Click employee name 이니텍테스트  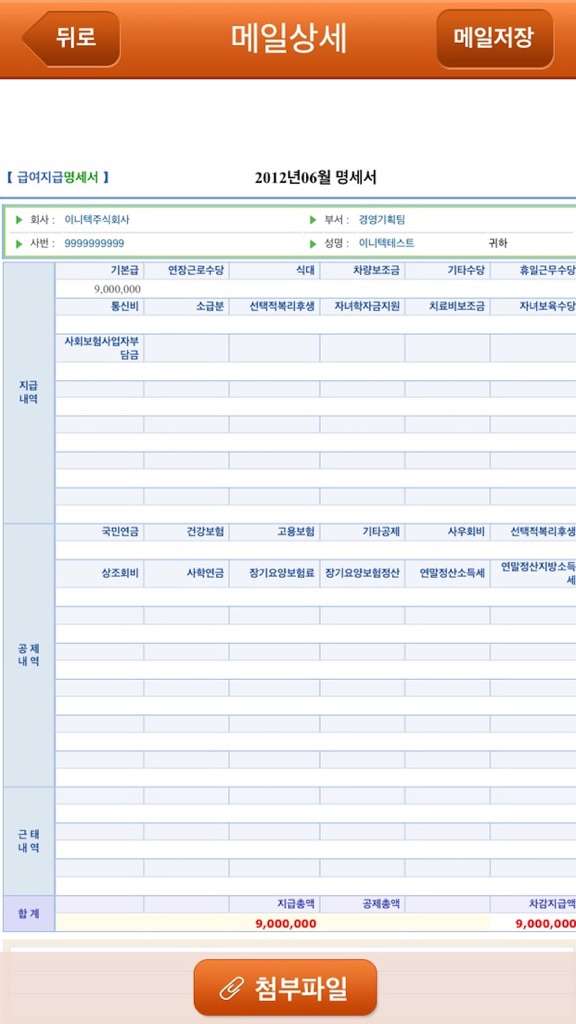[387, 244]
